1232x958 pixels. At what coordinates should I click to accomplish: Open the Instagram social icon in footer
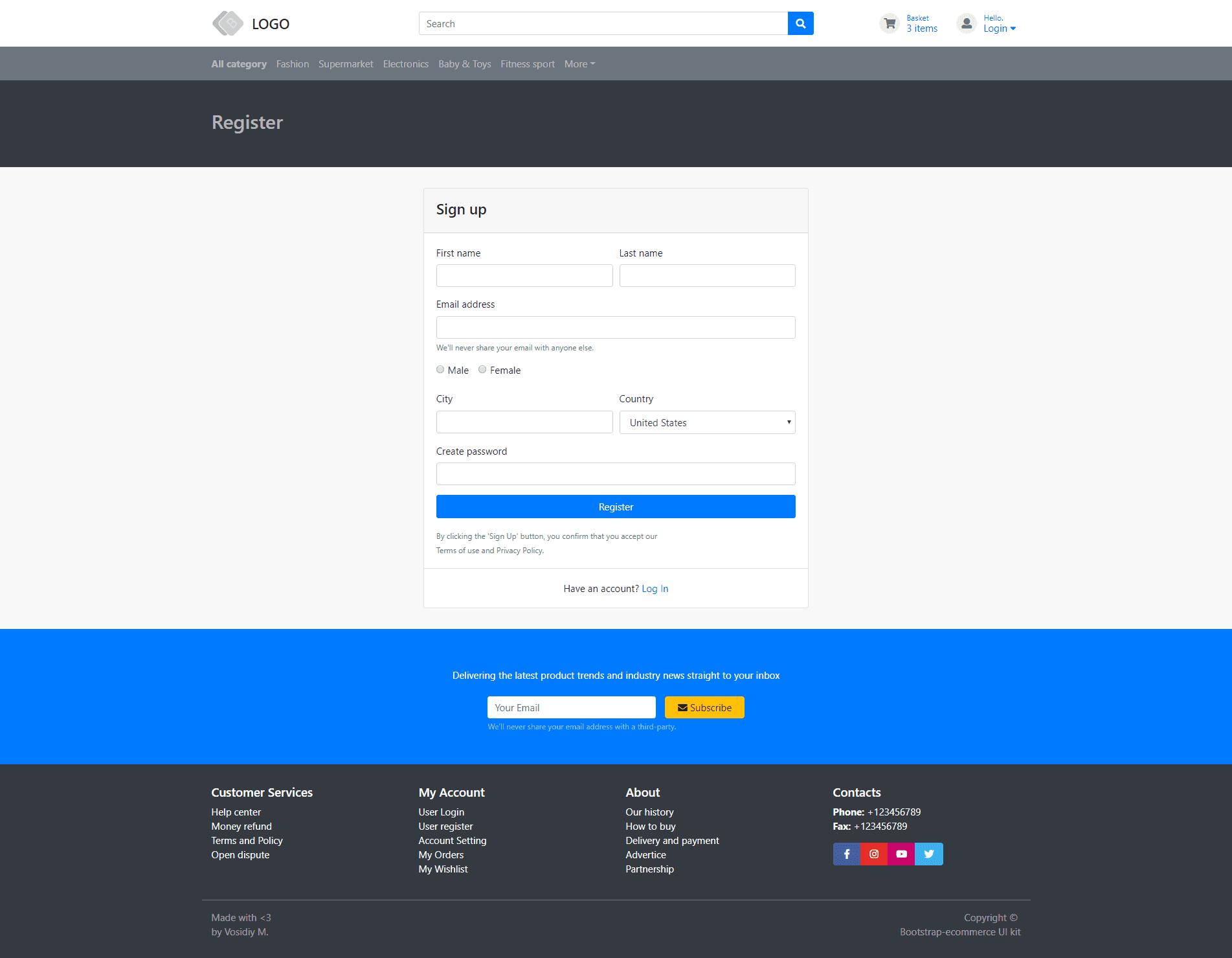874,854
